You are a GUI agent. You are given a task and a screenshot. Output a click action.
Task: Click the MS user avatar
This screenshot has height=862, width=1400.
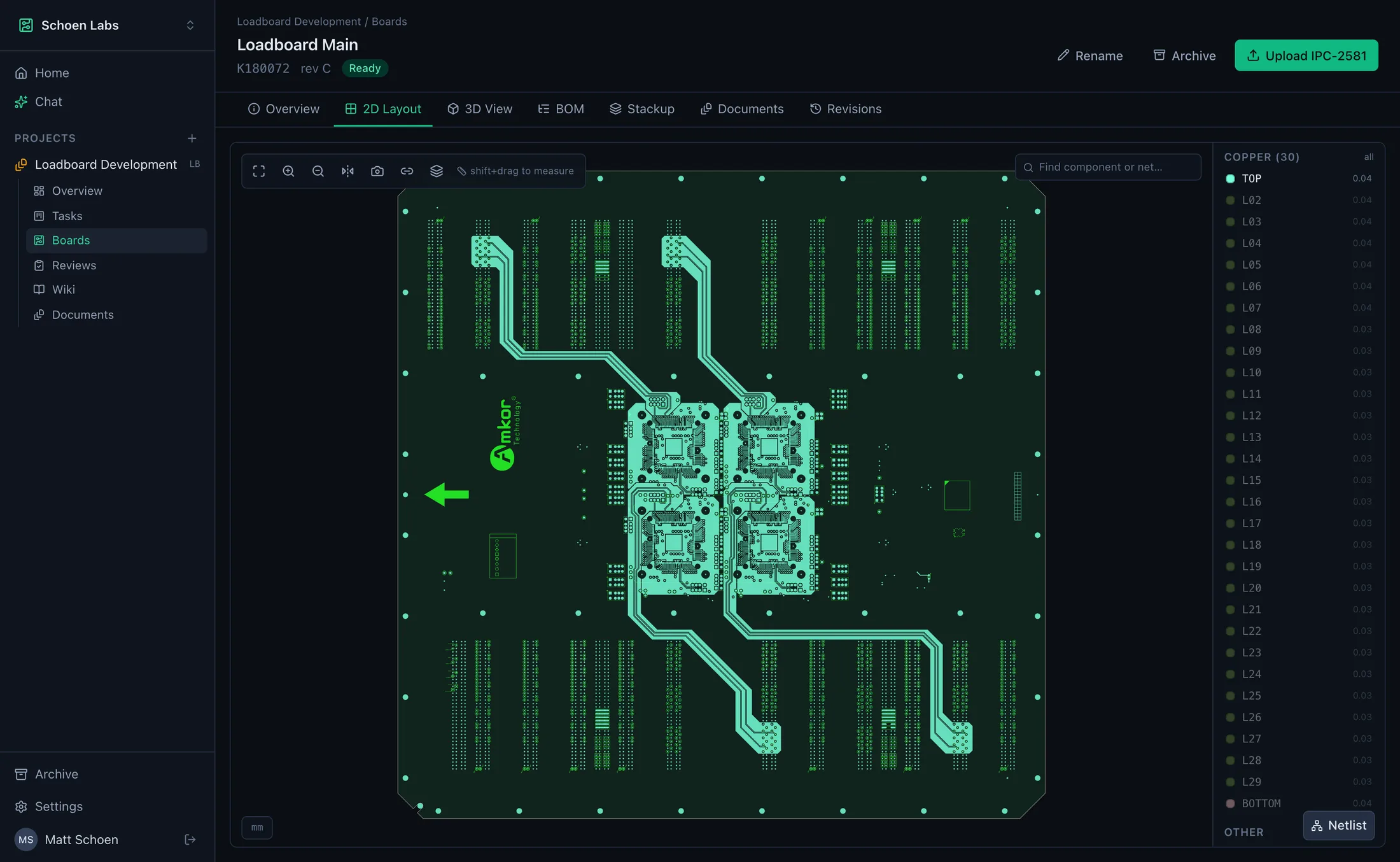pyautogui.click(x=25, y=839)
